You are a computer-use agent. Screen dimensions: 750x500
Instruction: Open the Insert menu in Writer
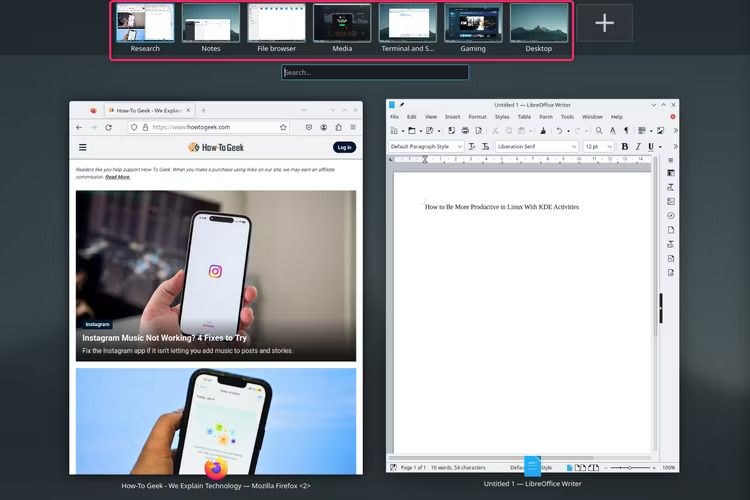pos(452,117)
